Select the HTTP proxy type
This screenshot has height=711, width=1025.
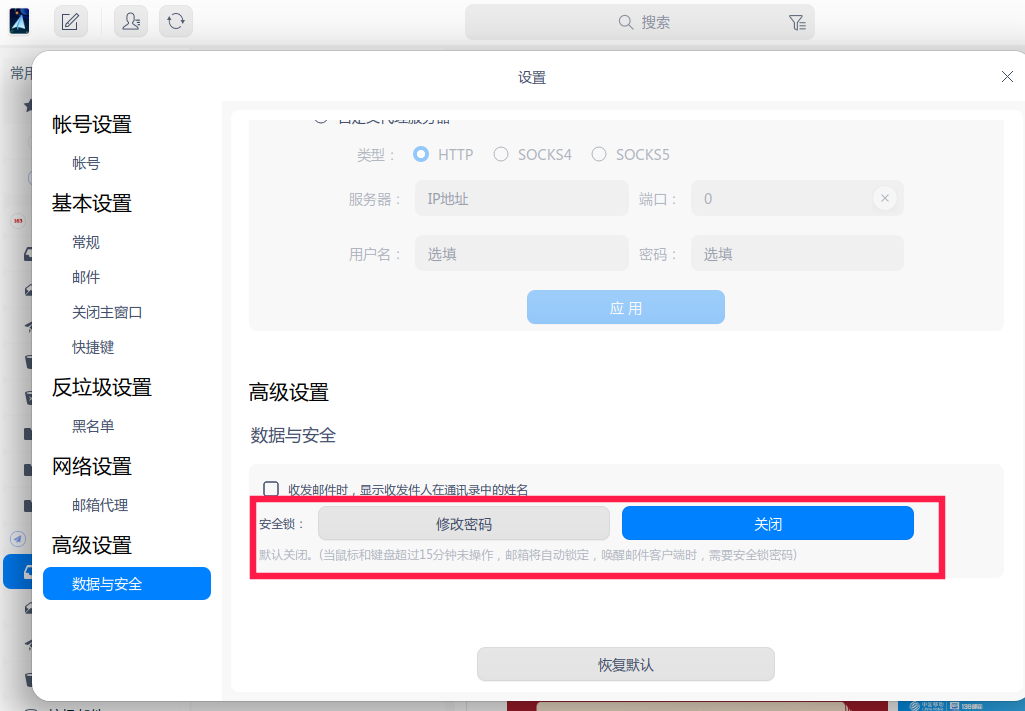[x=421, y=154]
